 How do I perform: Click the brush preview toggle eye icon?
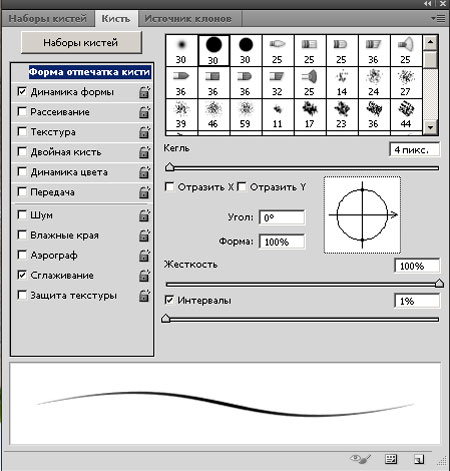[x=360, y=459]
